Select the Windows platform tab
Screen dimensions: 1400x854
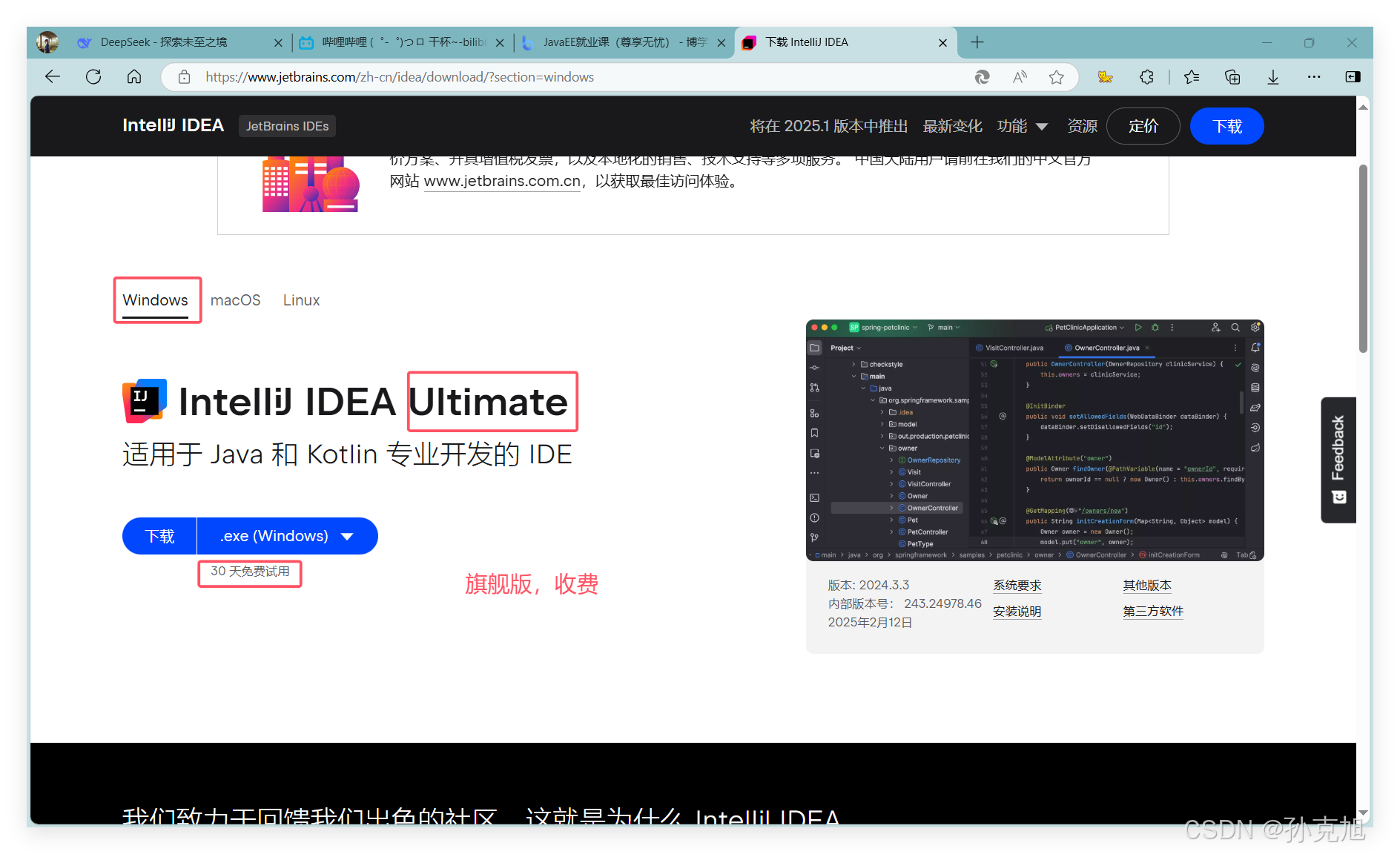pyautogui.click(x=155, y=300)
